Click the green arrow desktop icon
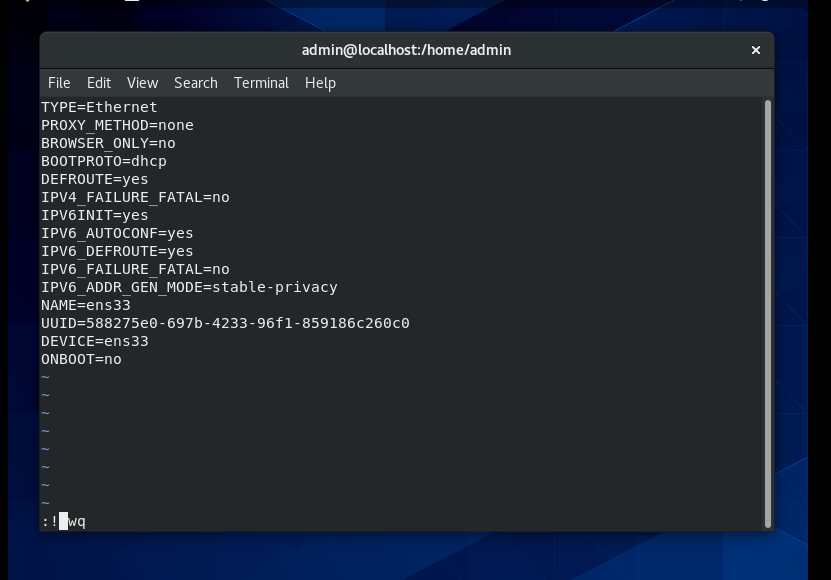 click(x=28, y=4)
